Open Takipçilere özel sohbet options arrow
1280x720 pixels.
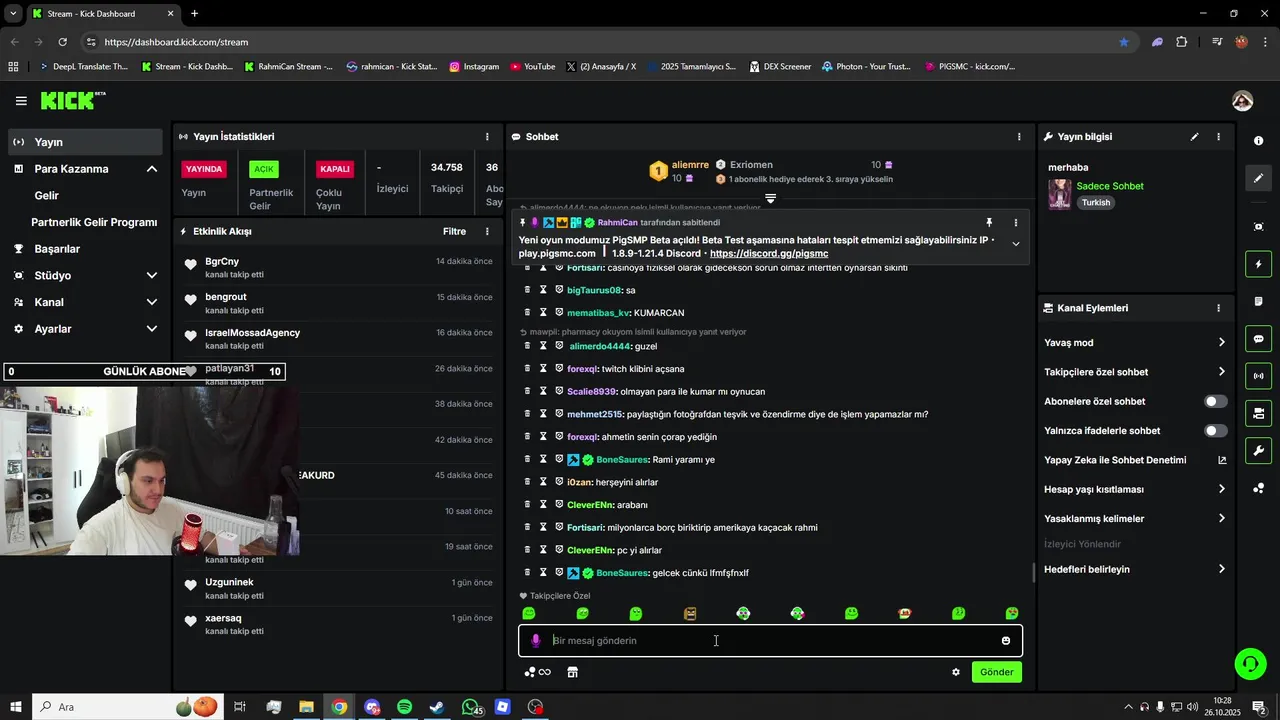click(x=1221, y=372)
